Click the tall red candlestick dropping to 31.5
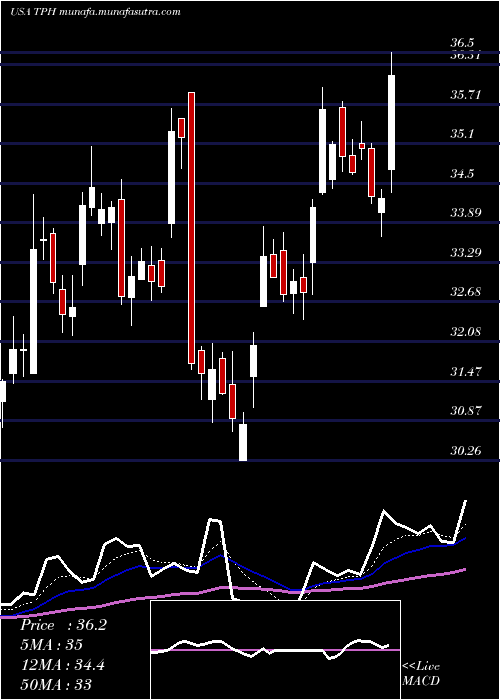500x700 pixels. [x=191, y=228]
